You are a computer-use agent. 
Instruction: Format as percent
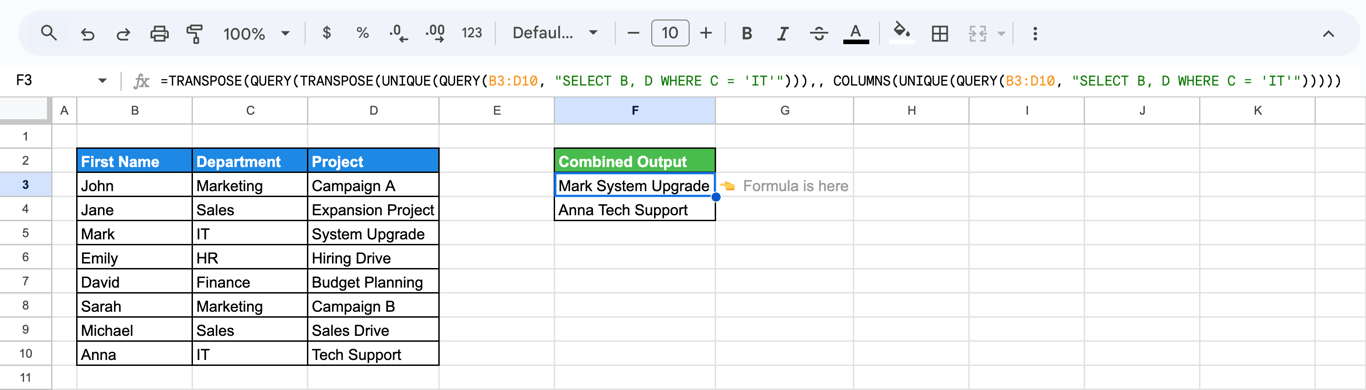pyautogui.click(x=362, y=33)
